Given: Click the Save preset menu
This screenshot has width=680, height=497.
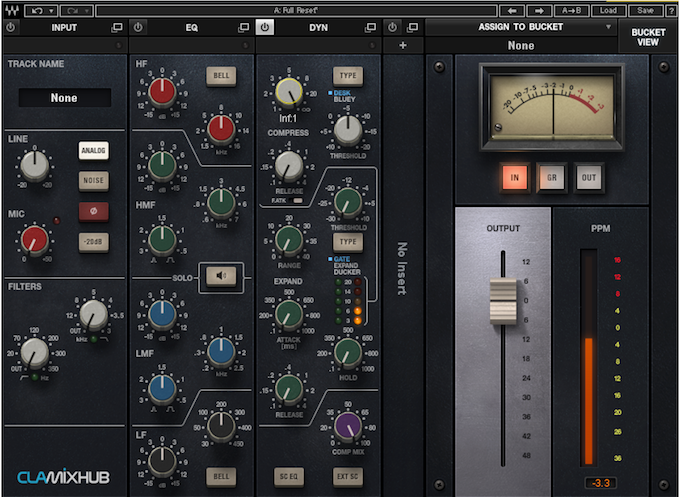Looking at the screenshot, I should 645,10.
